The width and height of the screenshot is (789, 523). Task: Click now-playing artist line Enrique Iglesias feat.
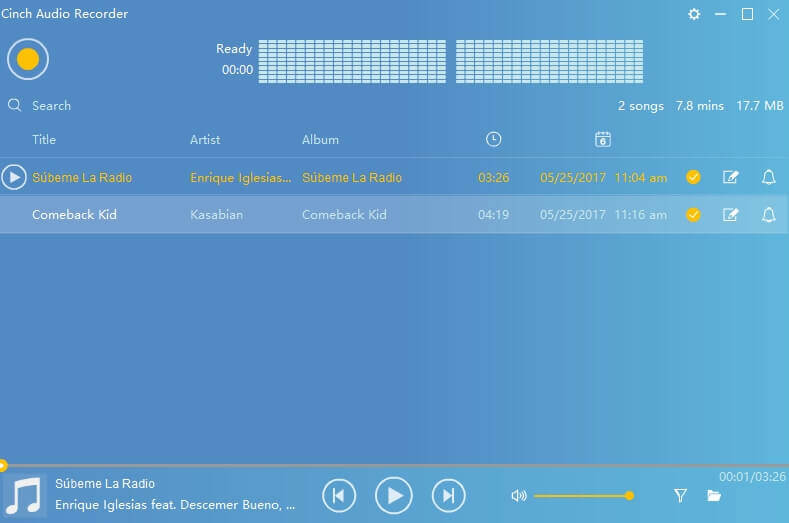coord(175,505)
